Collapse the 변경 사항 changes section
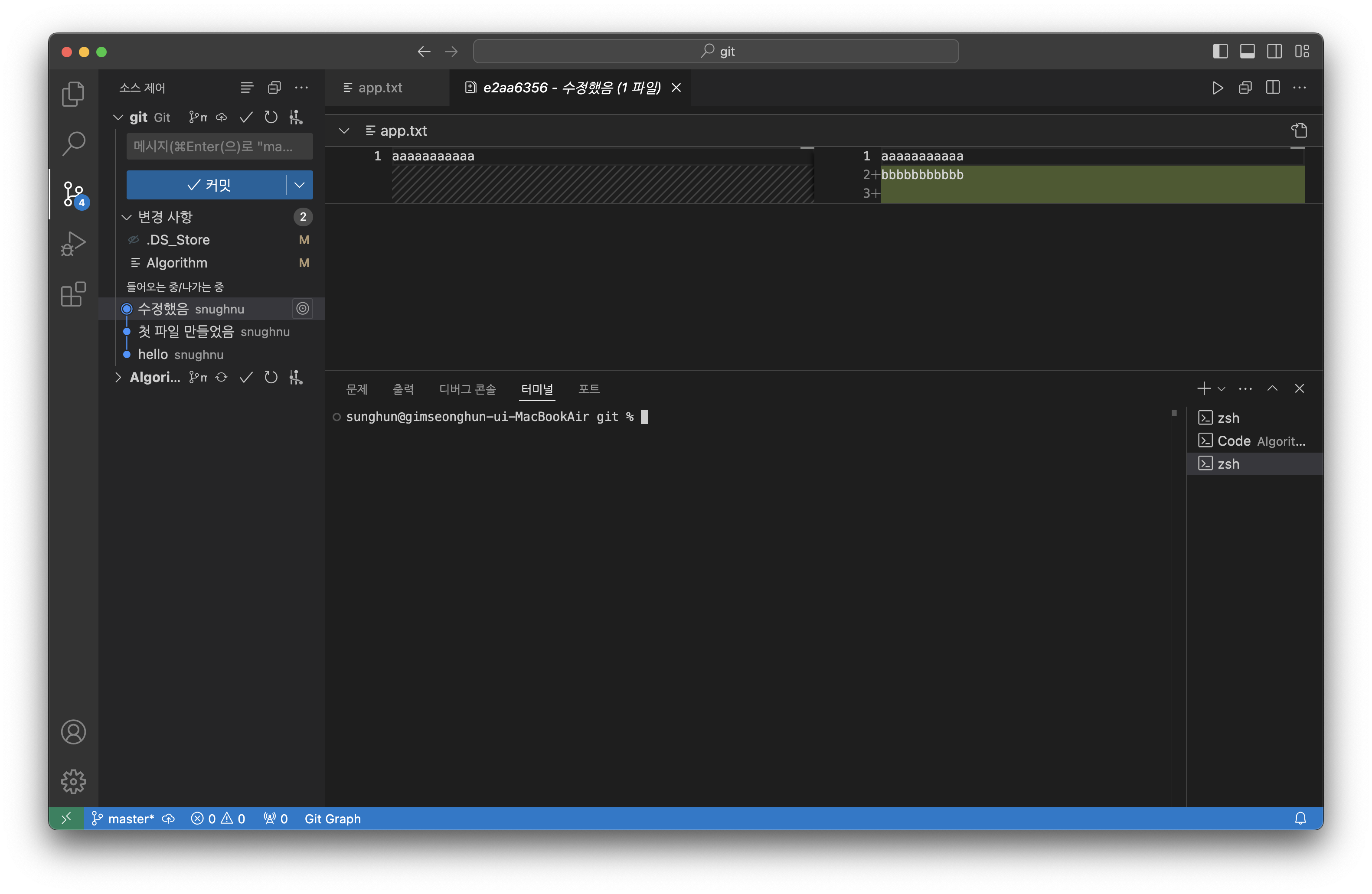The width and height of the screenshot is (1372, 894). coord(127,217)
